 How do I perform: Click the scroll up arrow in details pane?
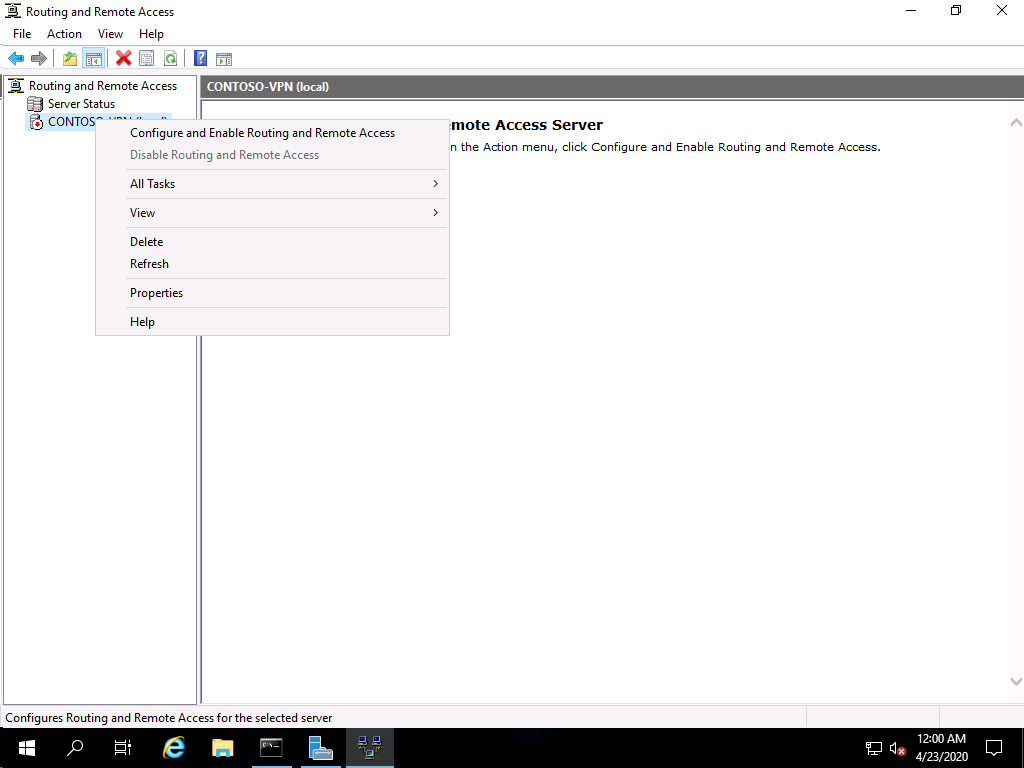point(1016,123)
